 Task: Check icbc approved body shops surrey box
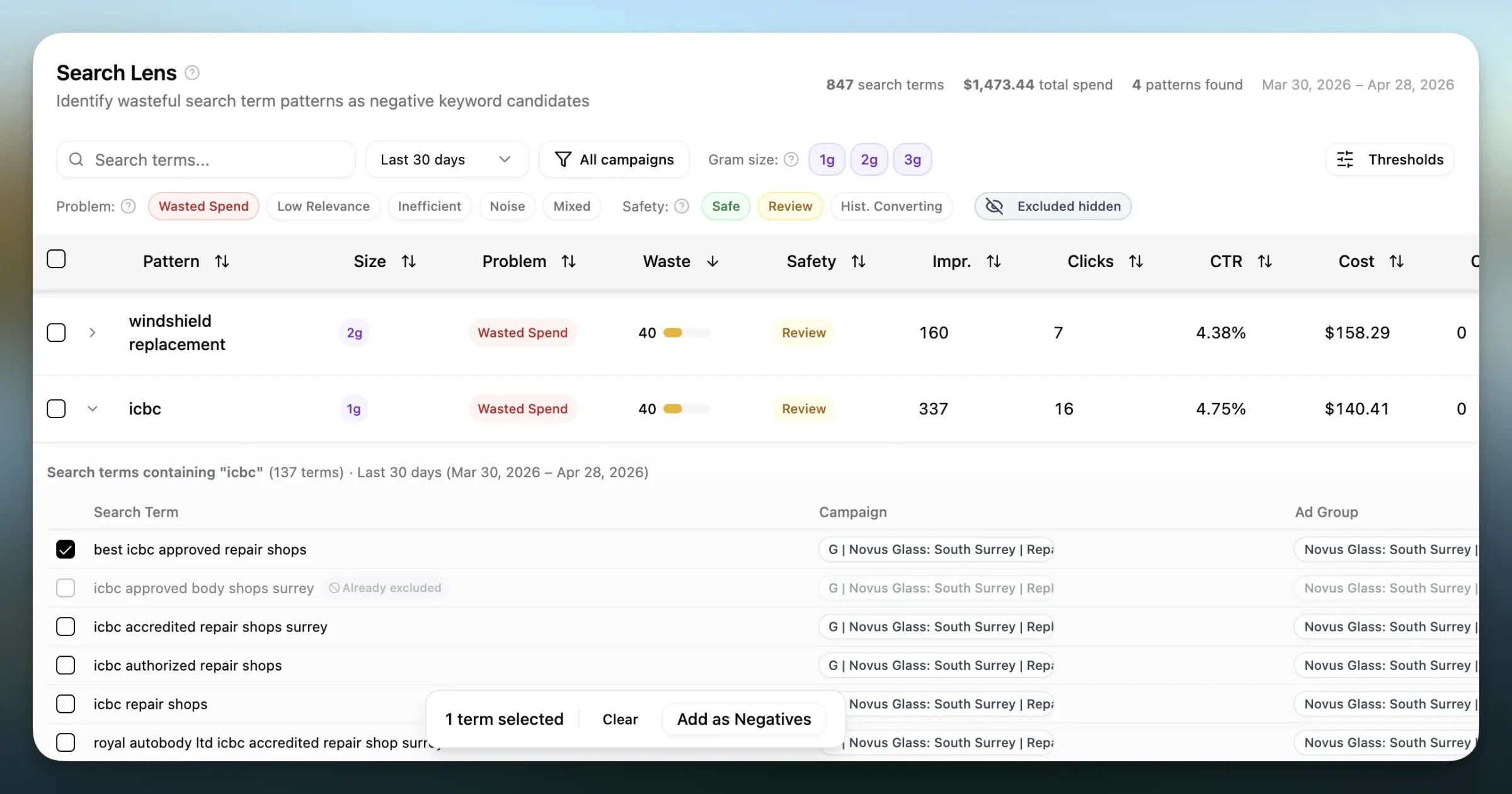[66, 588]
